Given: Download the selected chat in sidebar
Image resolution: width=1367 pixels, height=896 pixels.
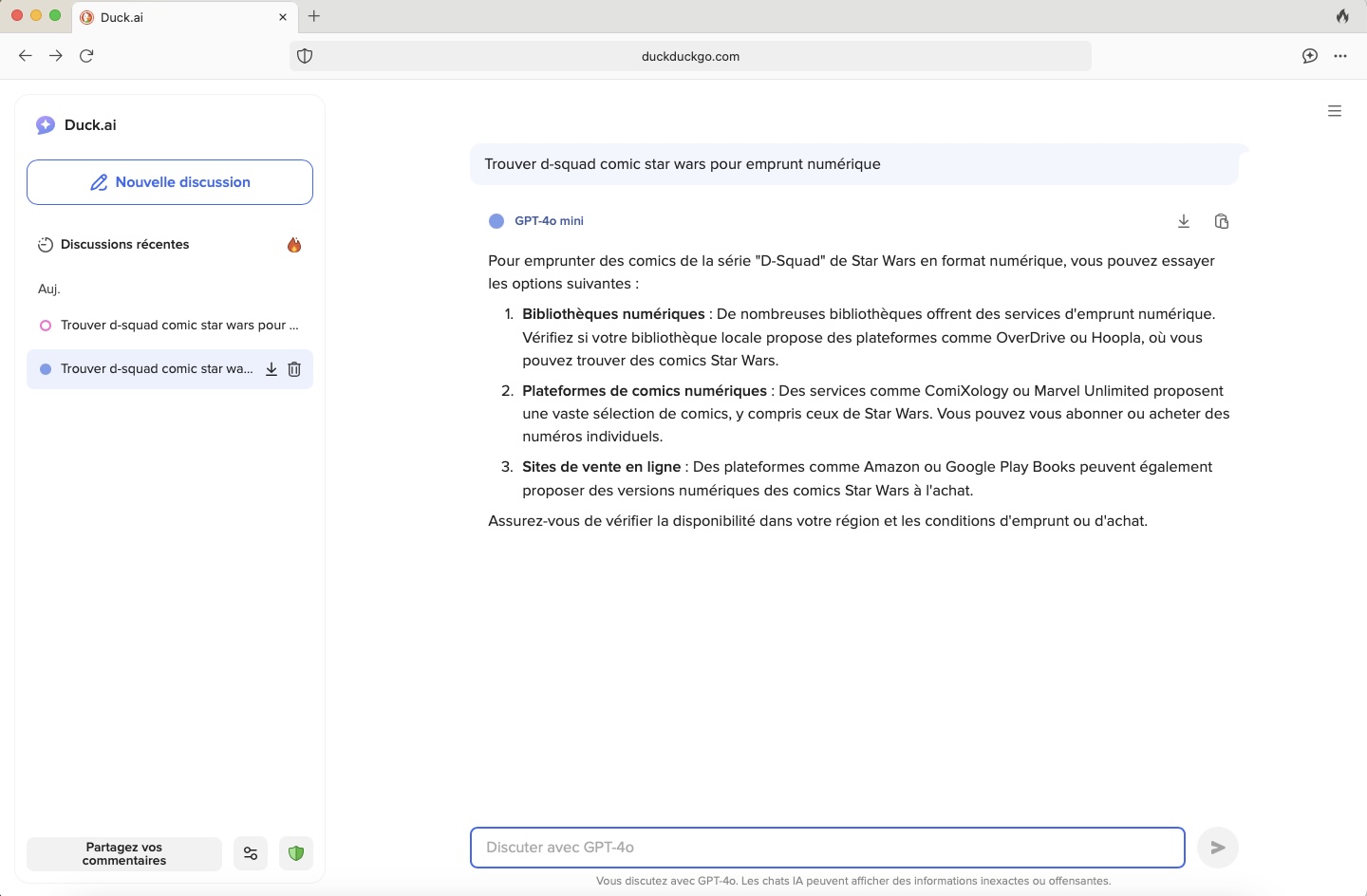Looking at the screenshot, I should tap(272, 369).
